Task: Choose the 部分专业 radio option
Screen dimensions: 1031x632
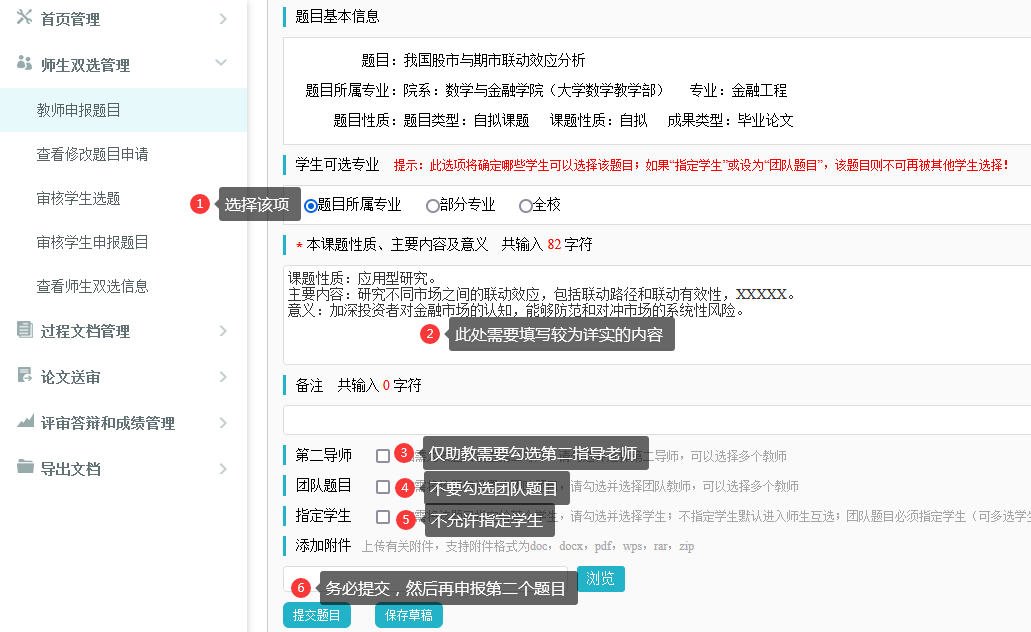Action: 433,206
